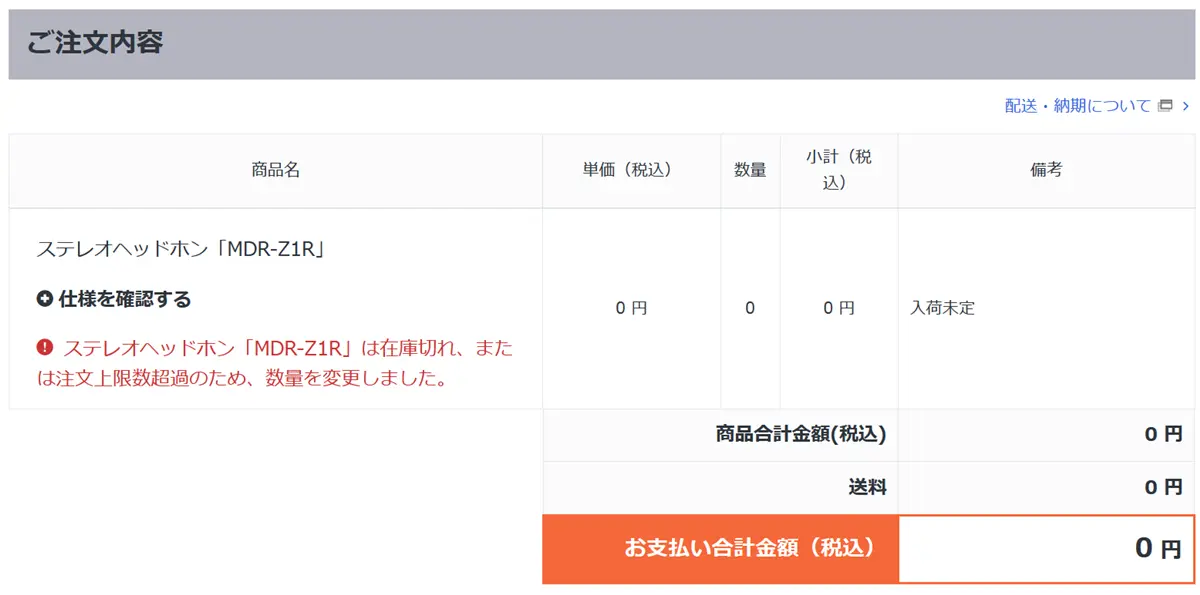This screenshot has height=595, width=1200.
Task: Click the ご注文内容 section heading
Action: (x=95, y=43)
